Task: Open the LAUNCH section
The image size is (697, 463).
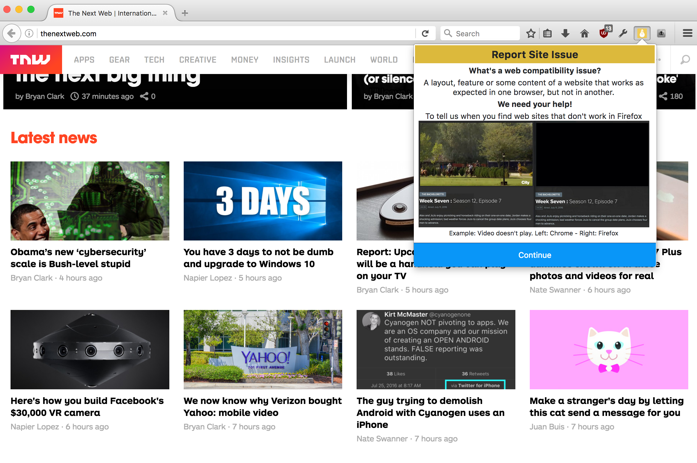Action: point(340,60)
